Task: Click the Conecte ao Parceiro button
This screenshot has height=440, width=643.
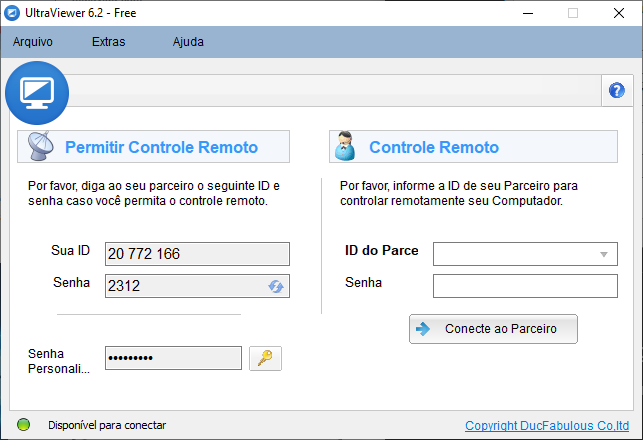Action: click(x=493, y=328)
